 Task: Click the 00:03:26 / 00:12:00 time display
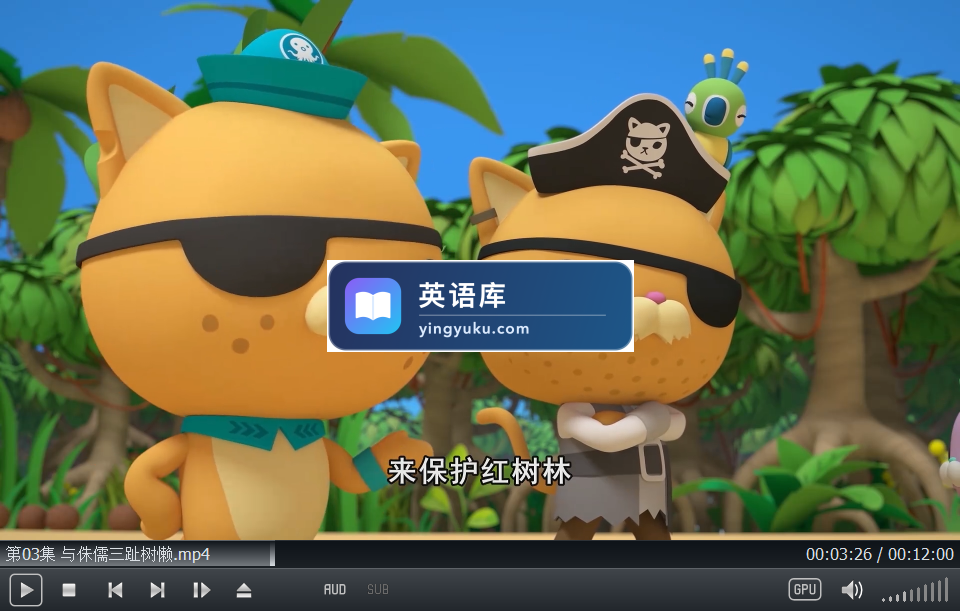[879, 554]
